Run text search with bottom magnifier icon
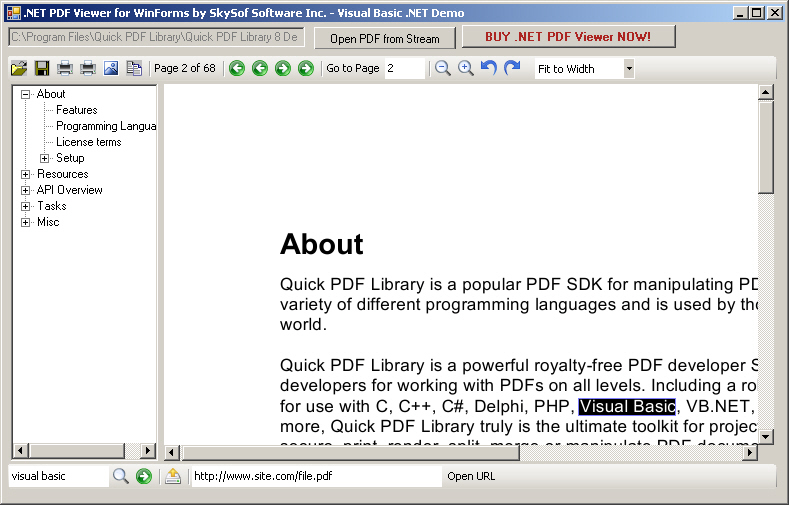Image resolution: width=789 pixels, height=505 pixels. pos(121,476)
